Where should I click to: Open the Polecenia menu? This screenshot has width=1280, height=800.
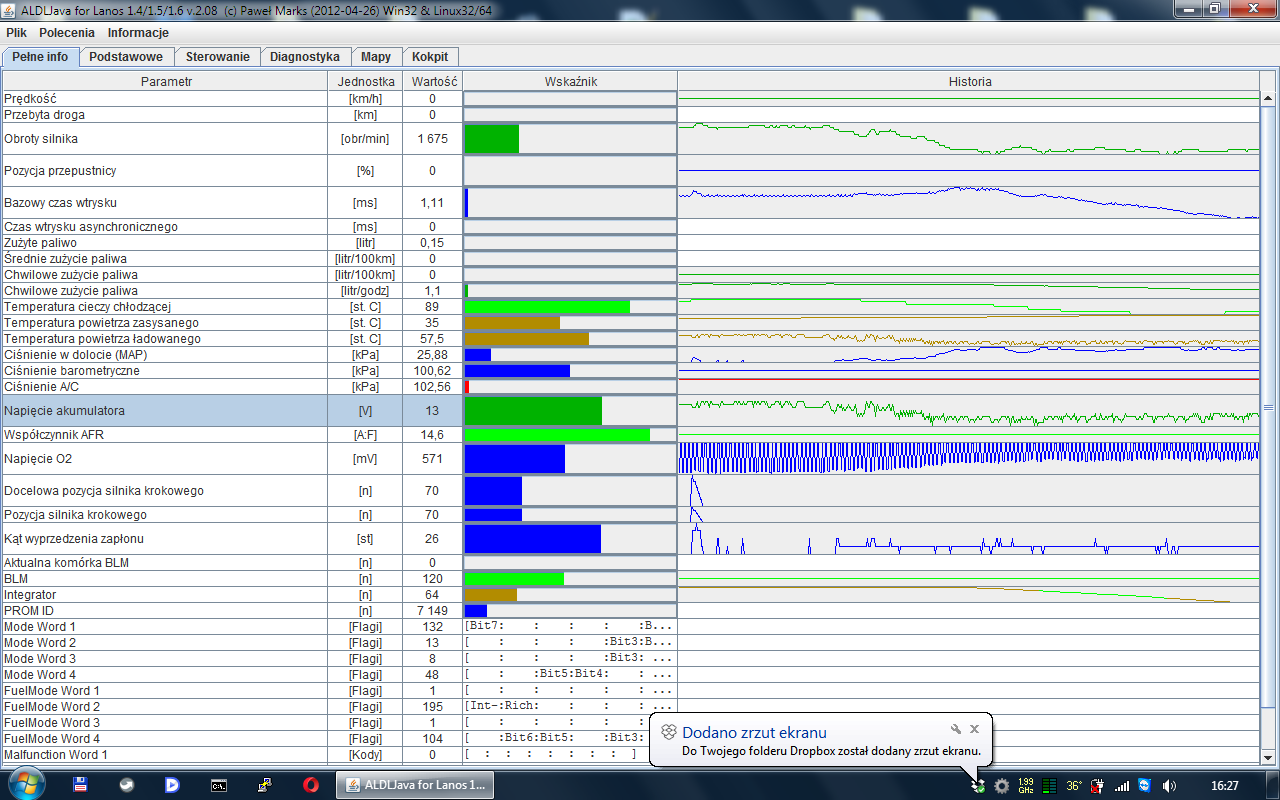pyautogui.click(x=67, y=33)
